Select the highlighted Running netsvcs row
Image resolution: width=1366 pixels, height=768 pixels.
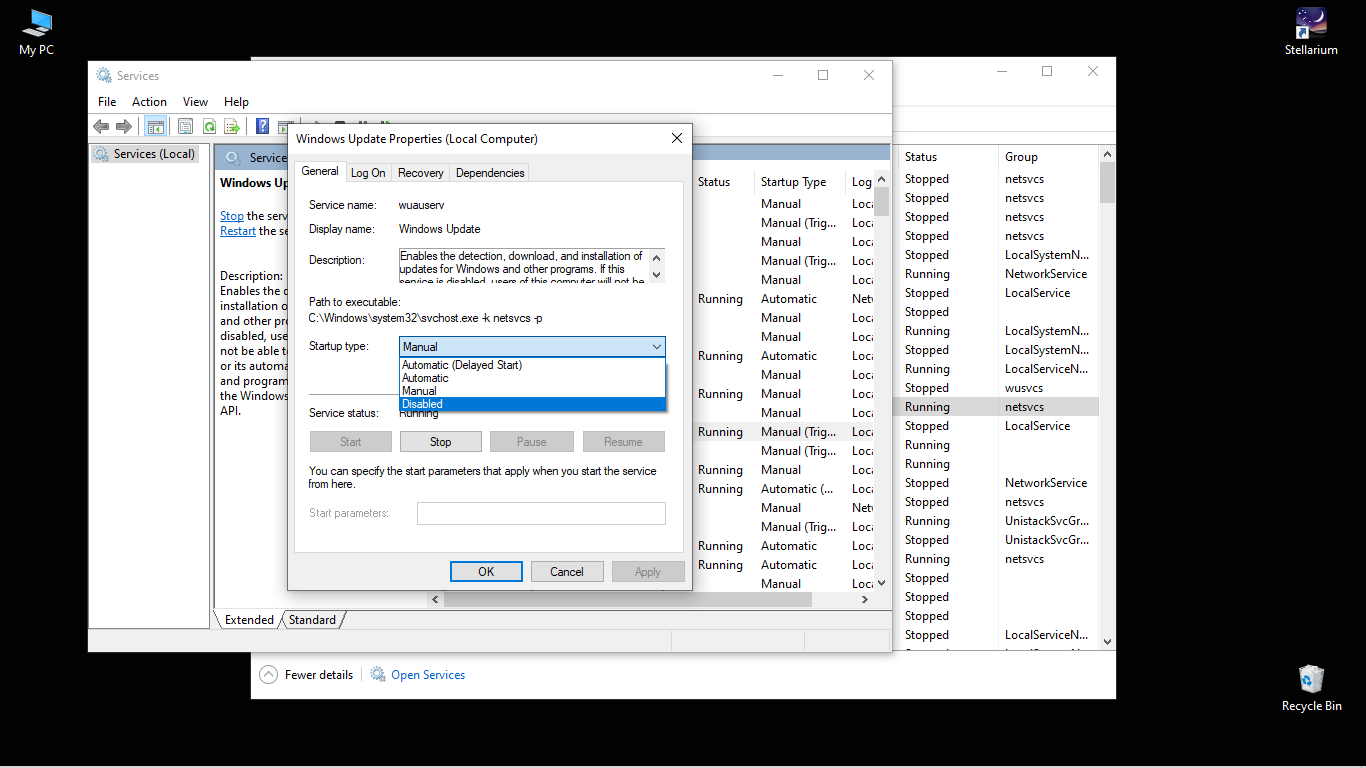click(996, 407)
